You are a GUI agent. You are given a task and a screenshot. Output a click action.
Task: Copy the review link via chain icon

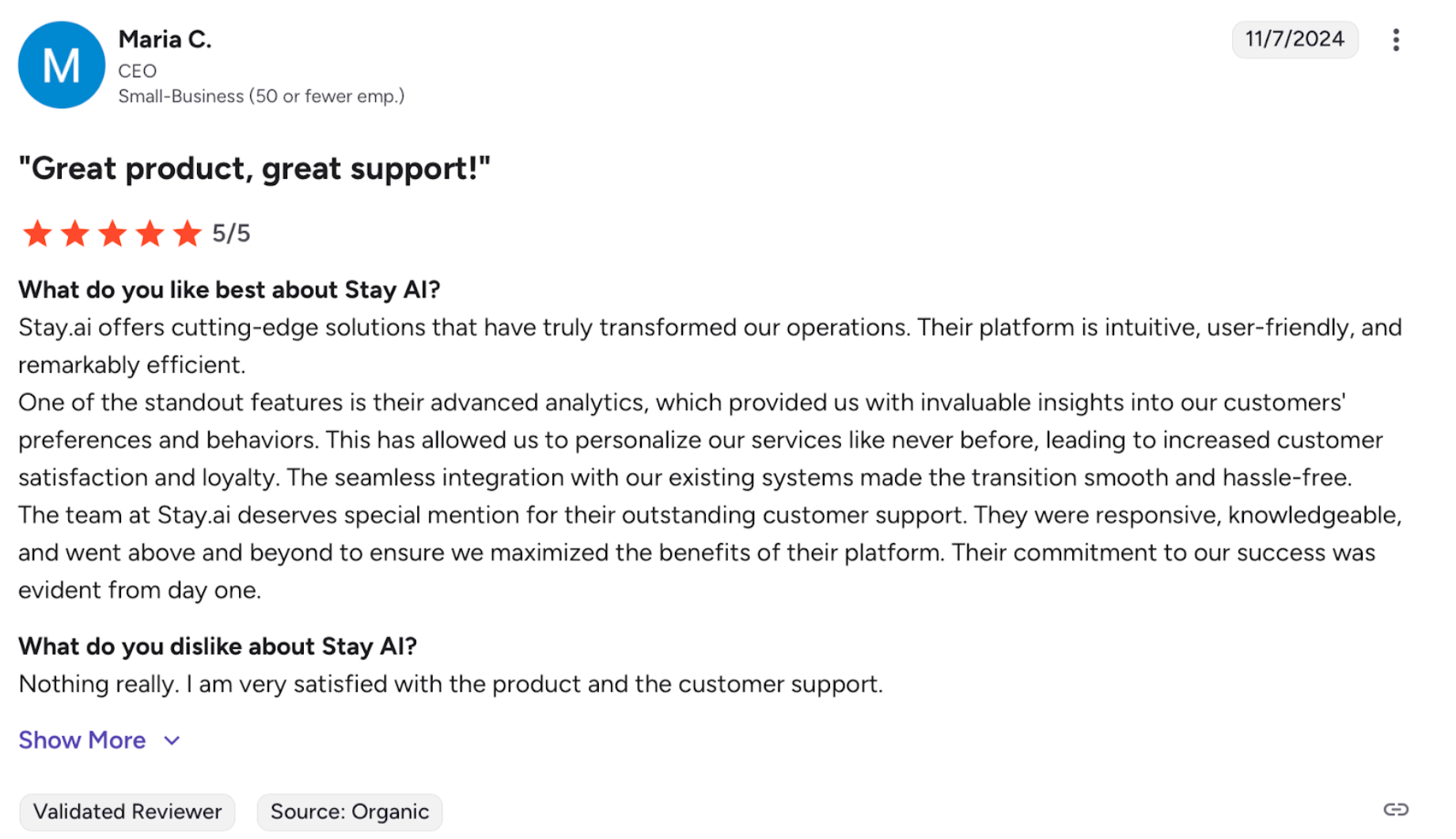click(1396, 809)
